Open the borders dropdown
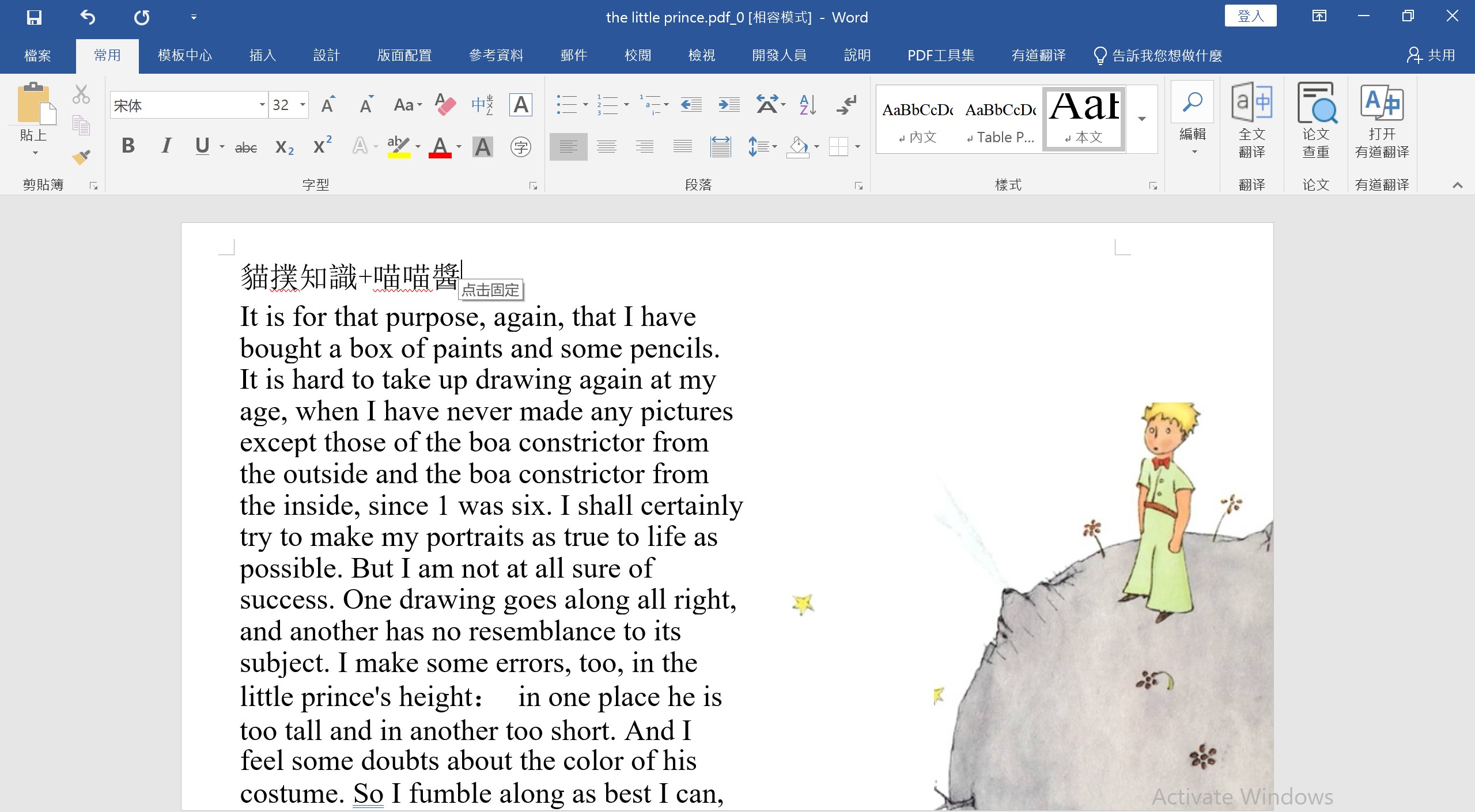Screen dimensions: 1475x812 857,147
